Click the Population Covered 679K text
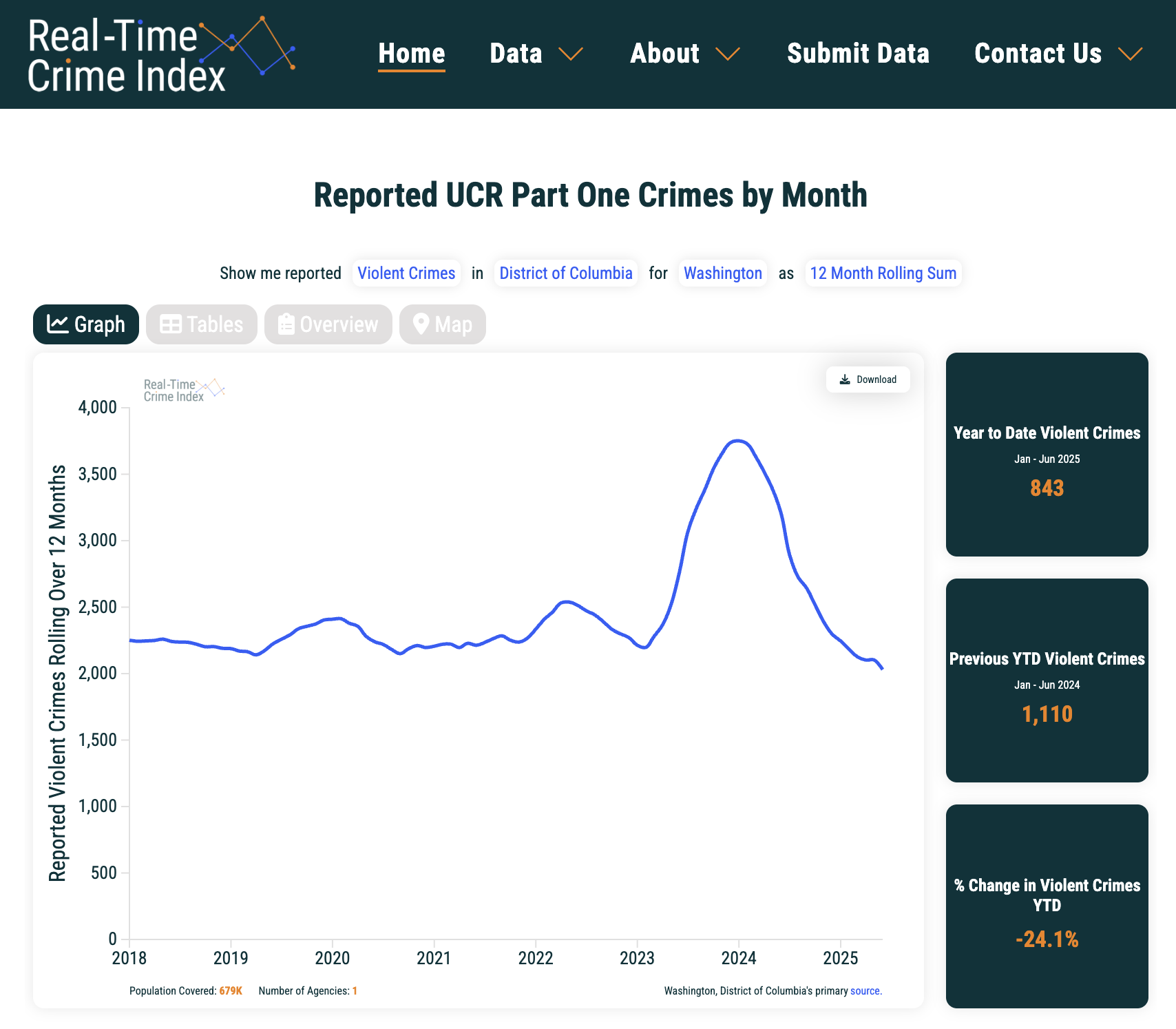This screenshot has width=1176, height=1029. [x=186, y=991]
